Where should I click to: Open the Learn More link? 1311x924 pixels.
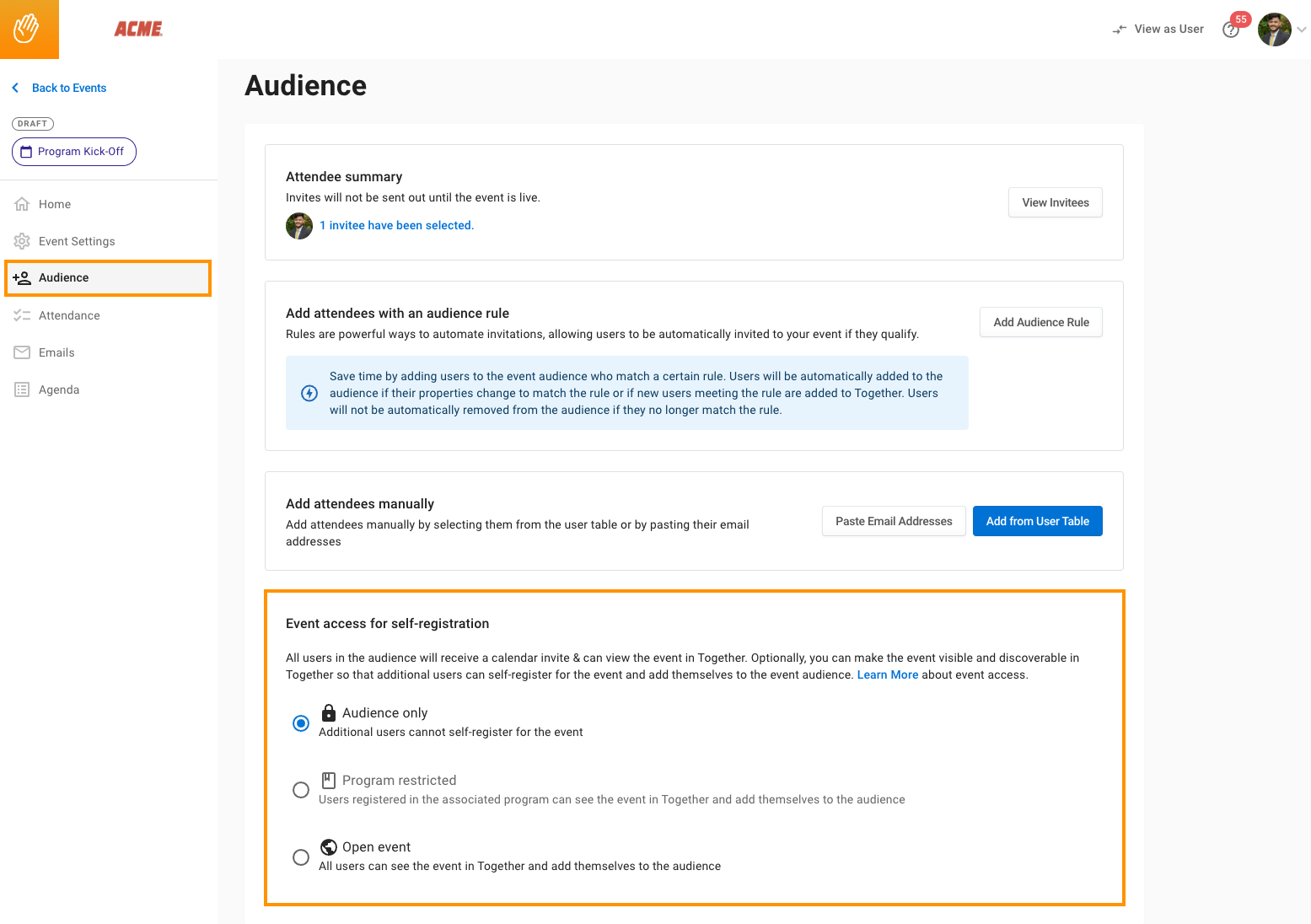(x=888, y=674)
